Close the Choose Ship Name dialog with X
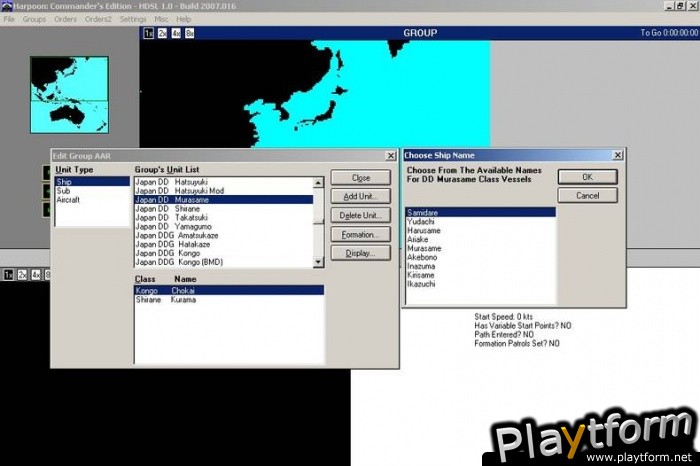This screenshot has width=700, height=466. (617, 155)
